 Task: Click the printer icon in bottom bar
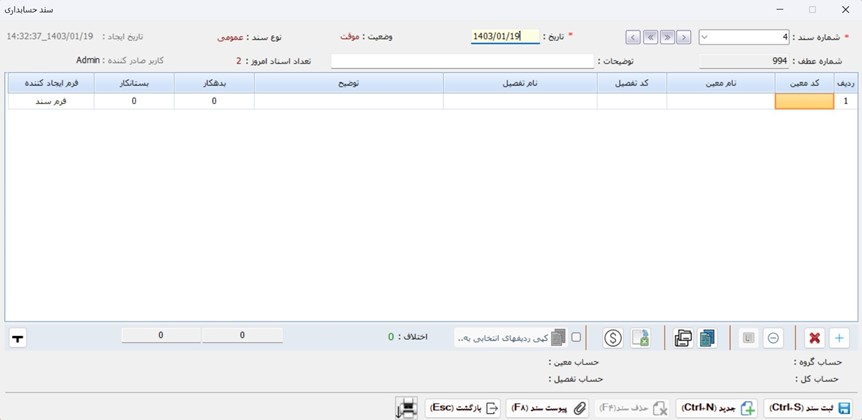(406, 408)
